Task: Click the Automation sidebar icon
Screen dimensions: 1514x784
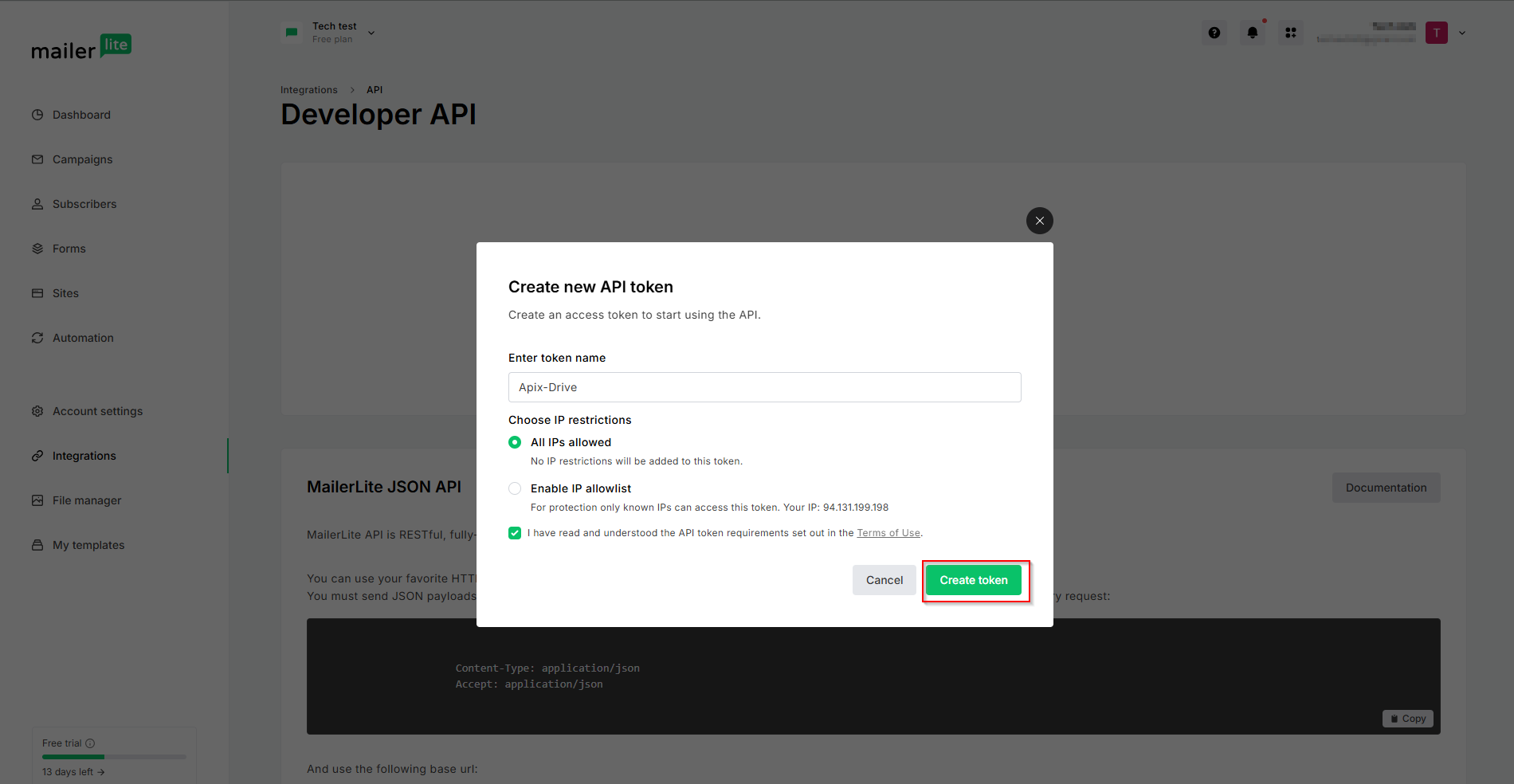Action: 37,338
